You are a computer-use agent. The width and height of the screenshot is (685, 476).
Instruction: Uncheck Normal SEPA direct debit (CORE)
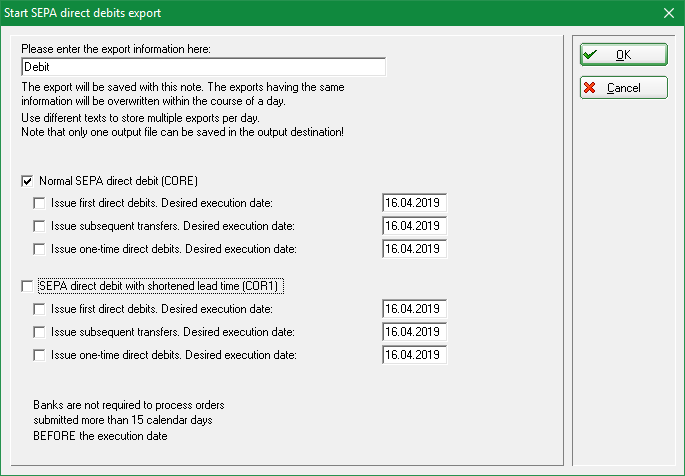[x=27, y=181]
